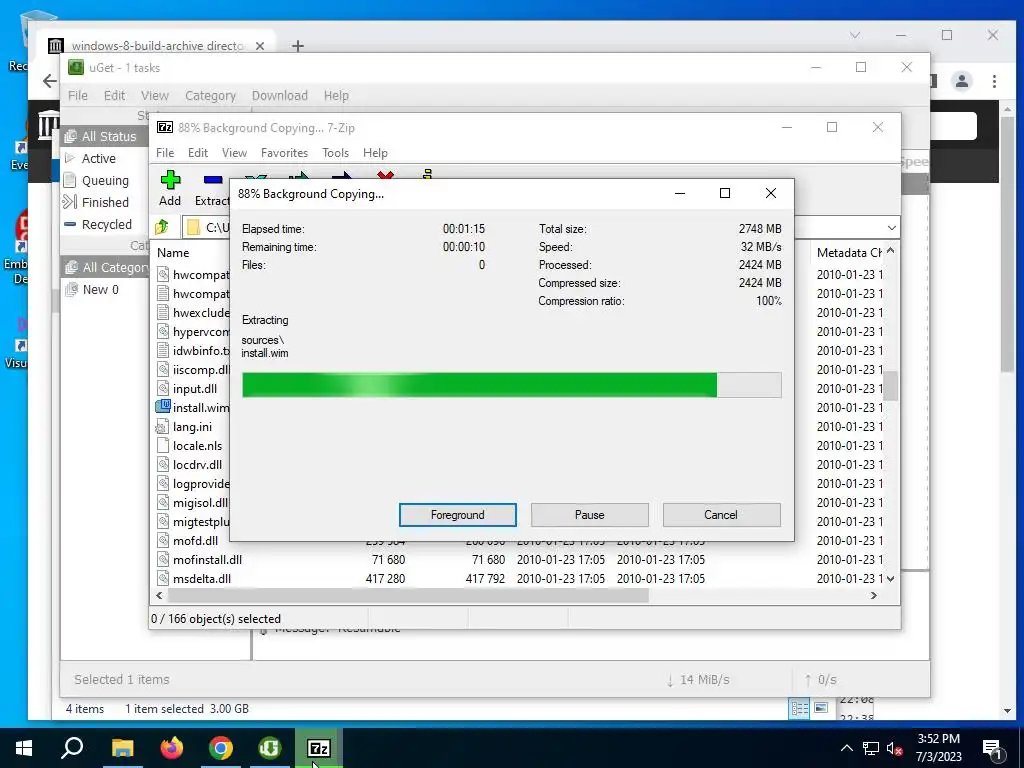Open Chrome's three-dot menu
This screenshot has height=768, width=1024.
(994, 81)
